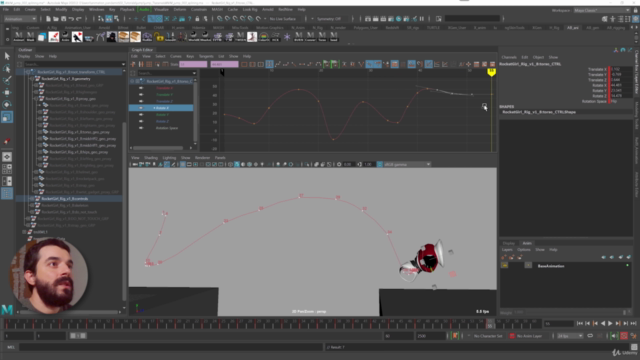Screen dimensions: 640x360
Task: Click the step back one frame button
Action: (588, 323)
